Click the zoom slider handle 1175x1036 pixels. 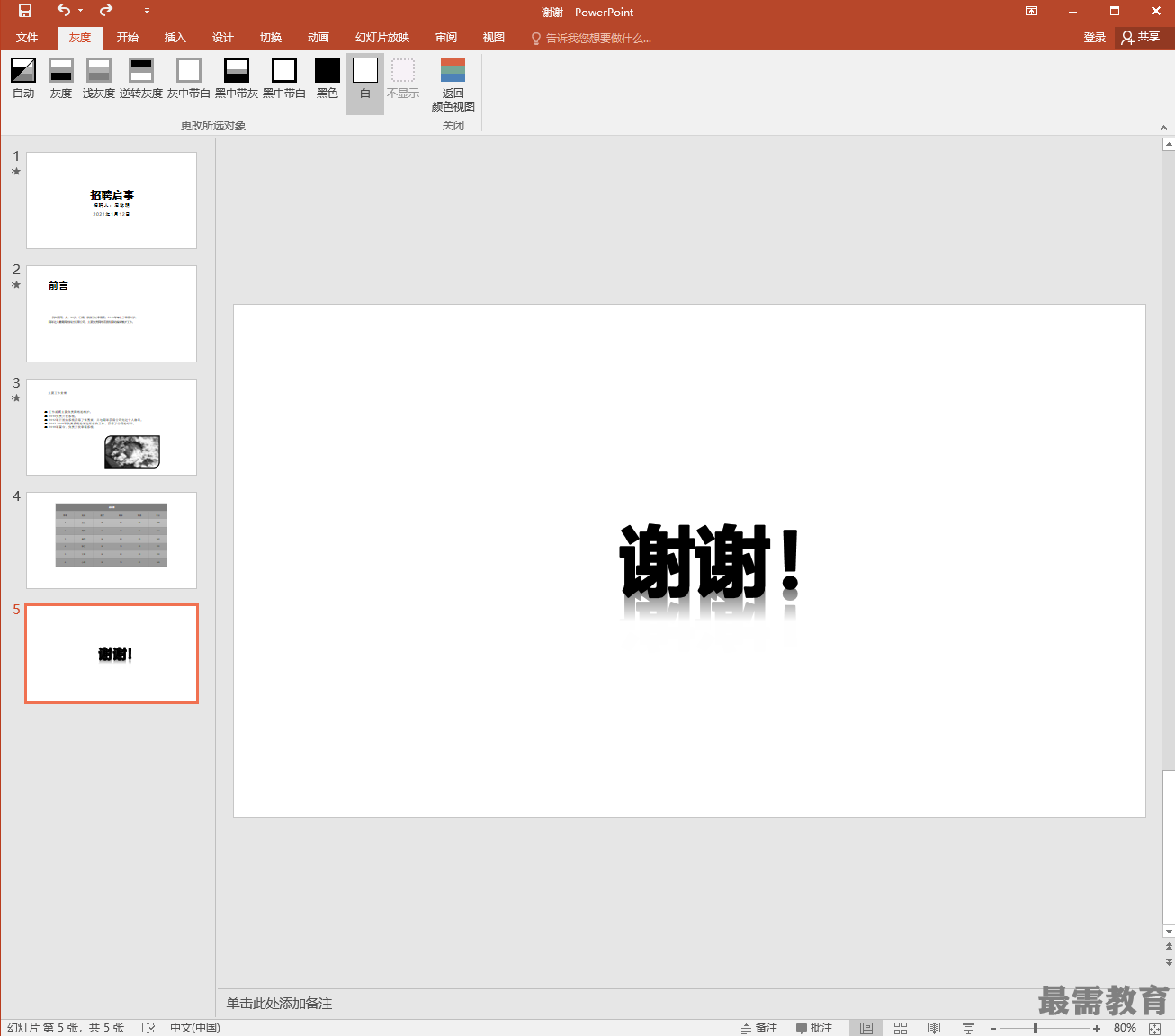click(x=1036, y=1028)
